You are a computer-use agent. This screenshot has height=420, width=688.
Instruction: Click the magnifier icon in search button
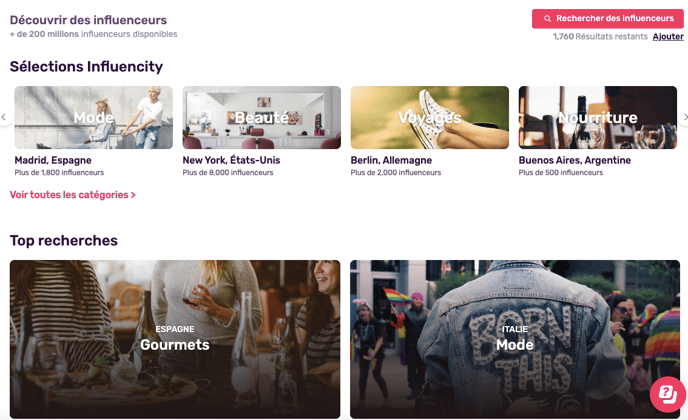click(x=547, y=19)
